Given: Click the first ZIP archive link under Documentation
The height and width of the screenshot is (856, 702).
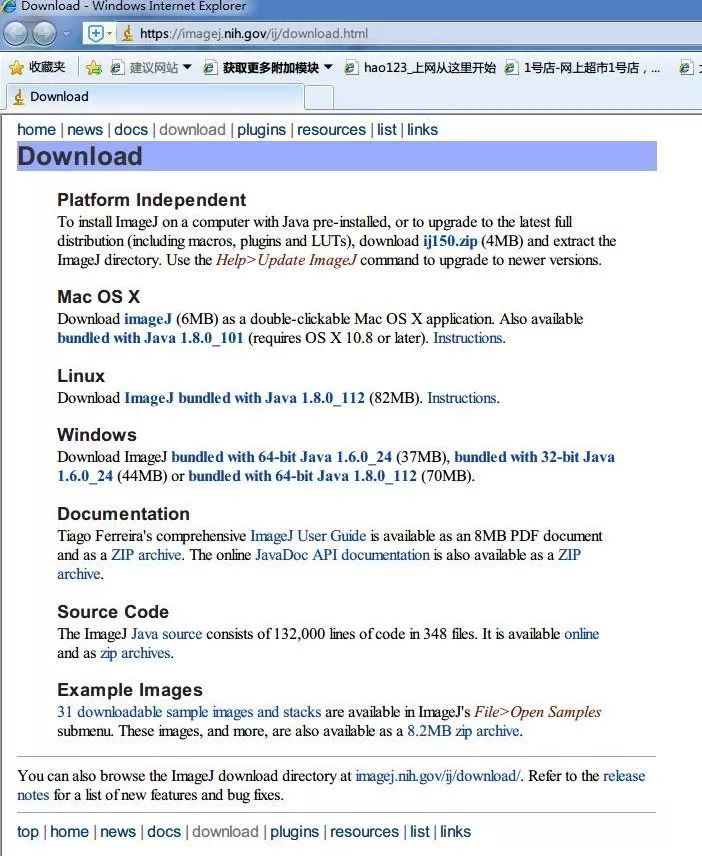Looking at the screenshot, I should click(x=146, y=555).
